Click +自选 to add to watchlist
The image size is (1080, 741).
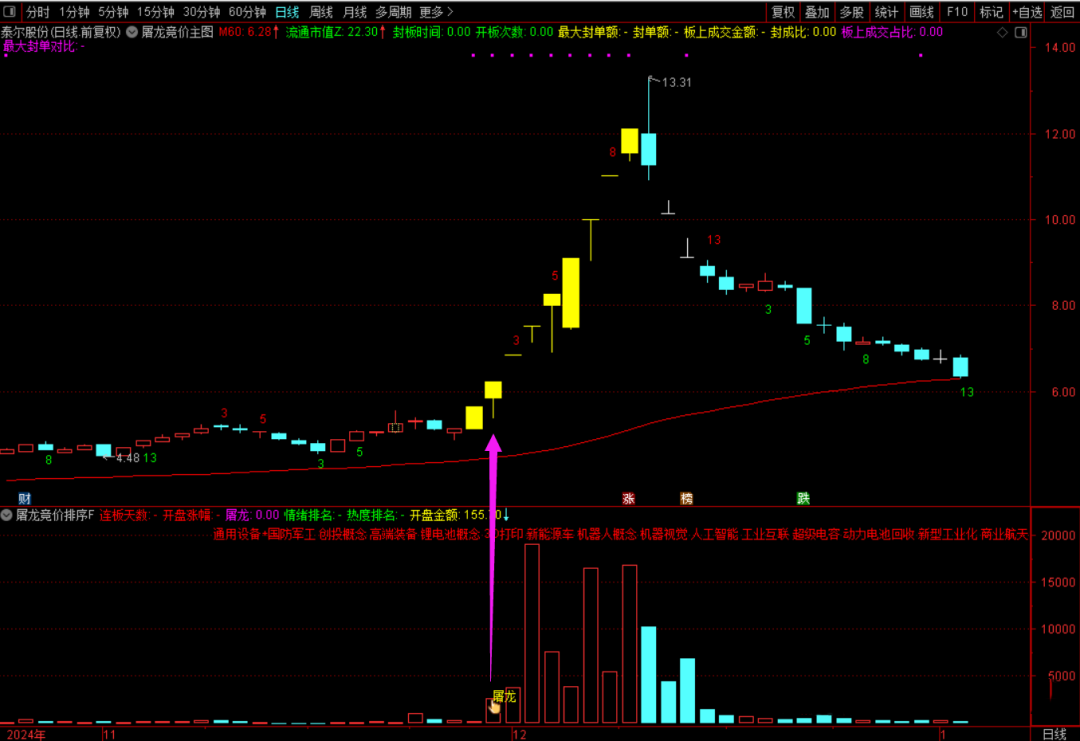[1026, 12]
